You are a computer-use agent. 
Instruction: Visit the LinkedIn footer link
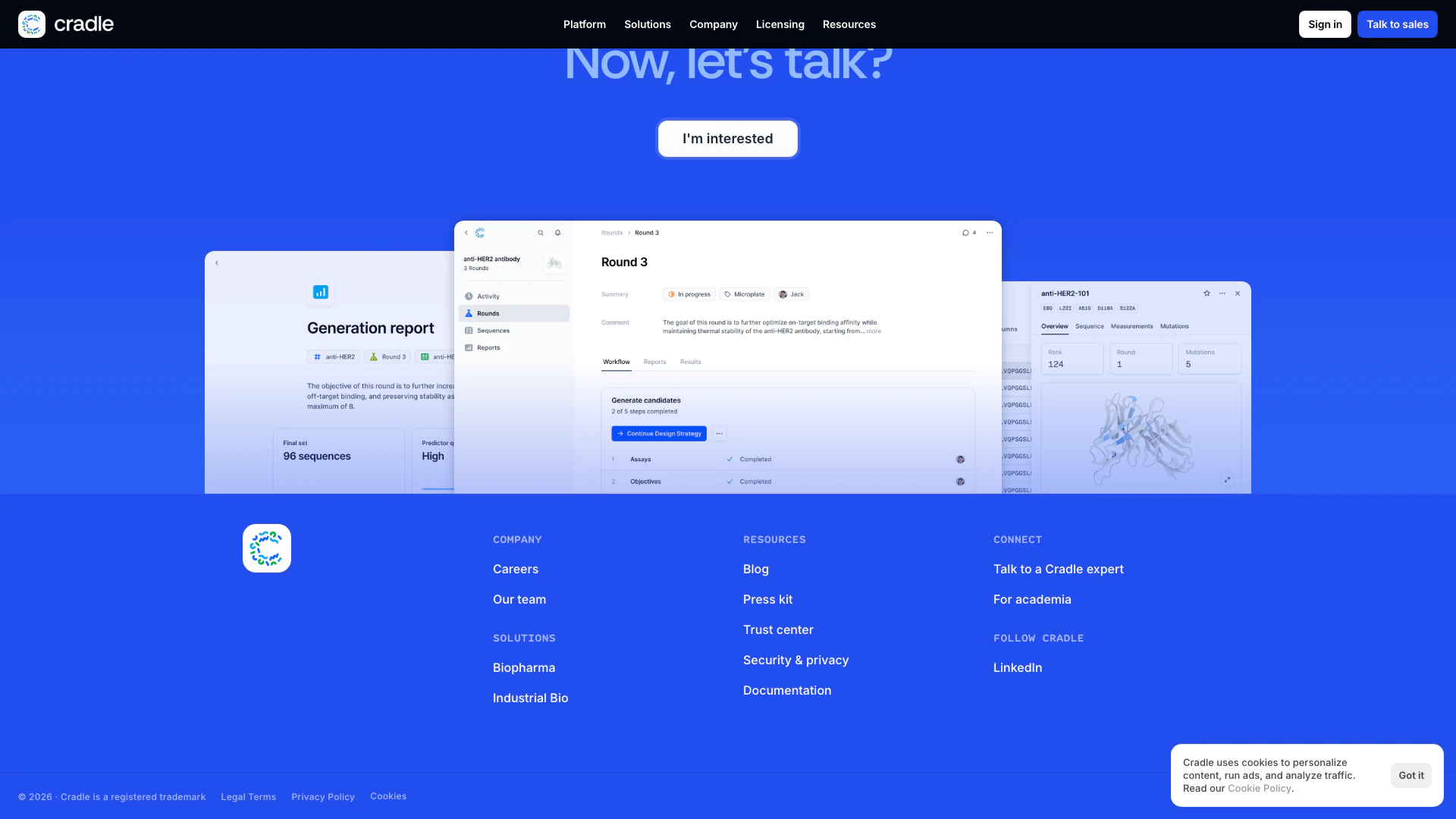point(1017,667)
